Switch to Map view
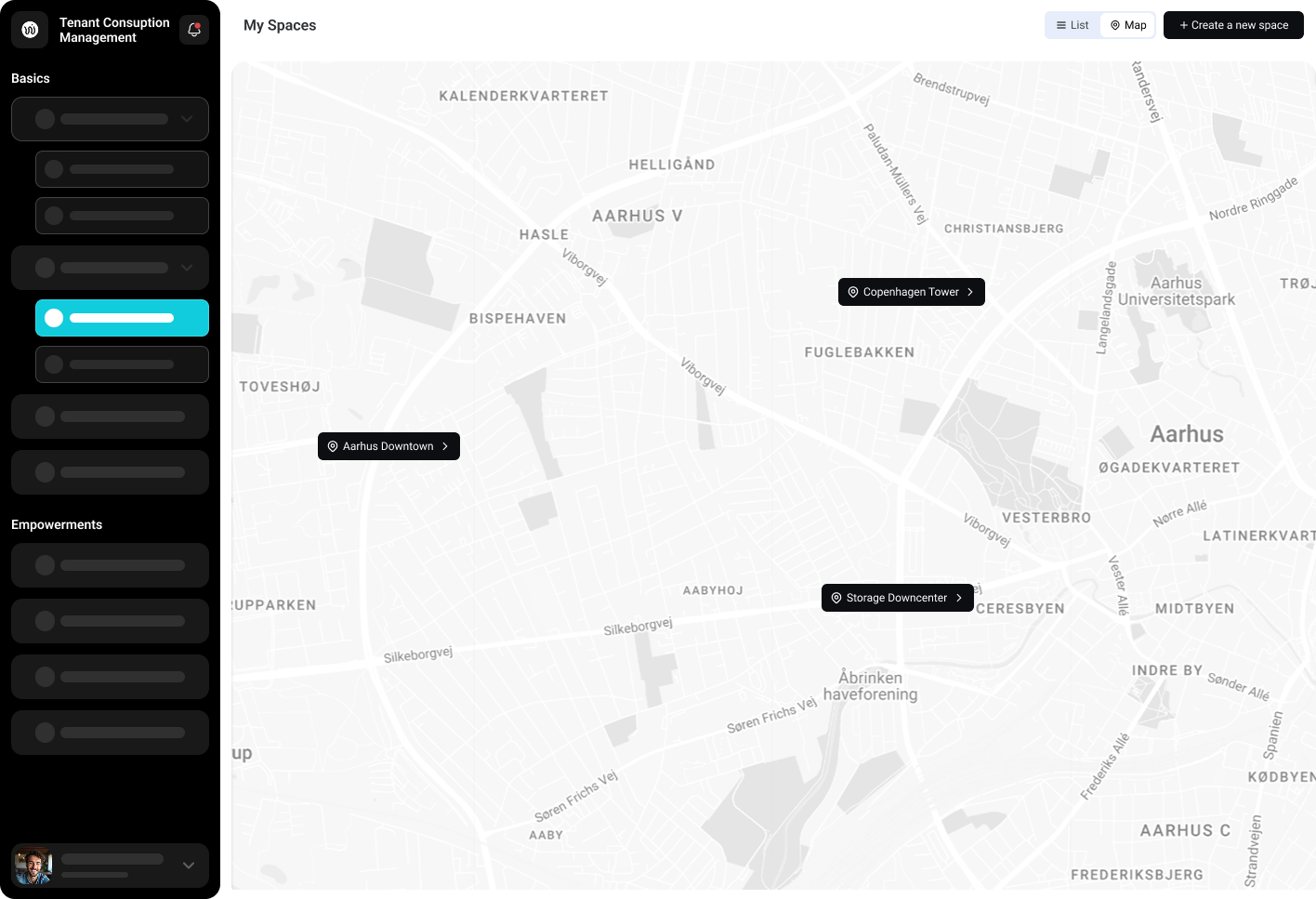 pyautogui.click(x=1127, y=25)
